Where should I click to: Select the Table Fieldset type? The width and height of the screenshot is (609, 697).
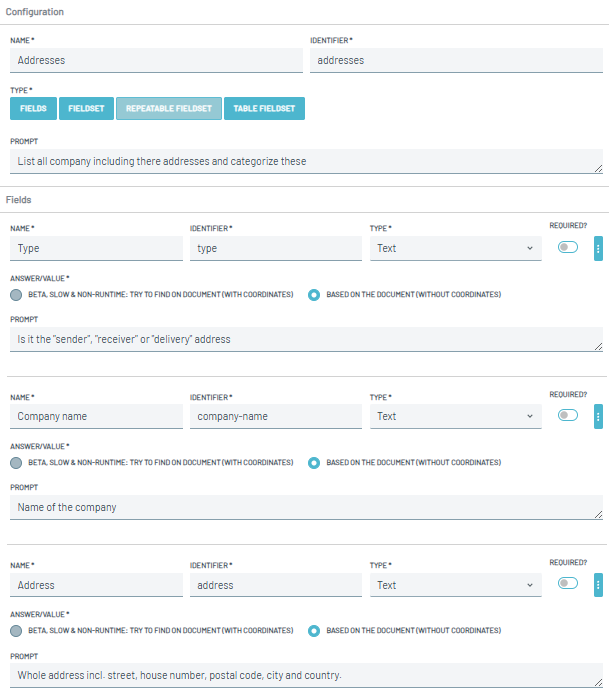click(x=264, y=108)
